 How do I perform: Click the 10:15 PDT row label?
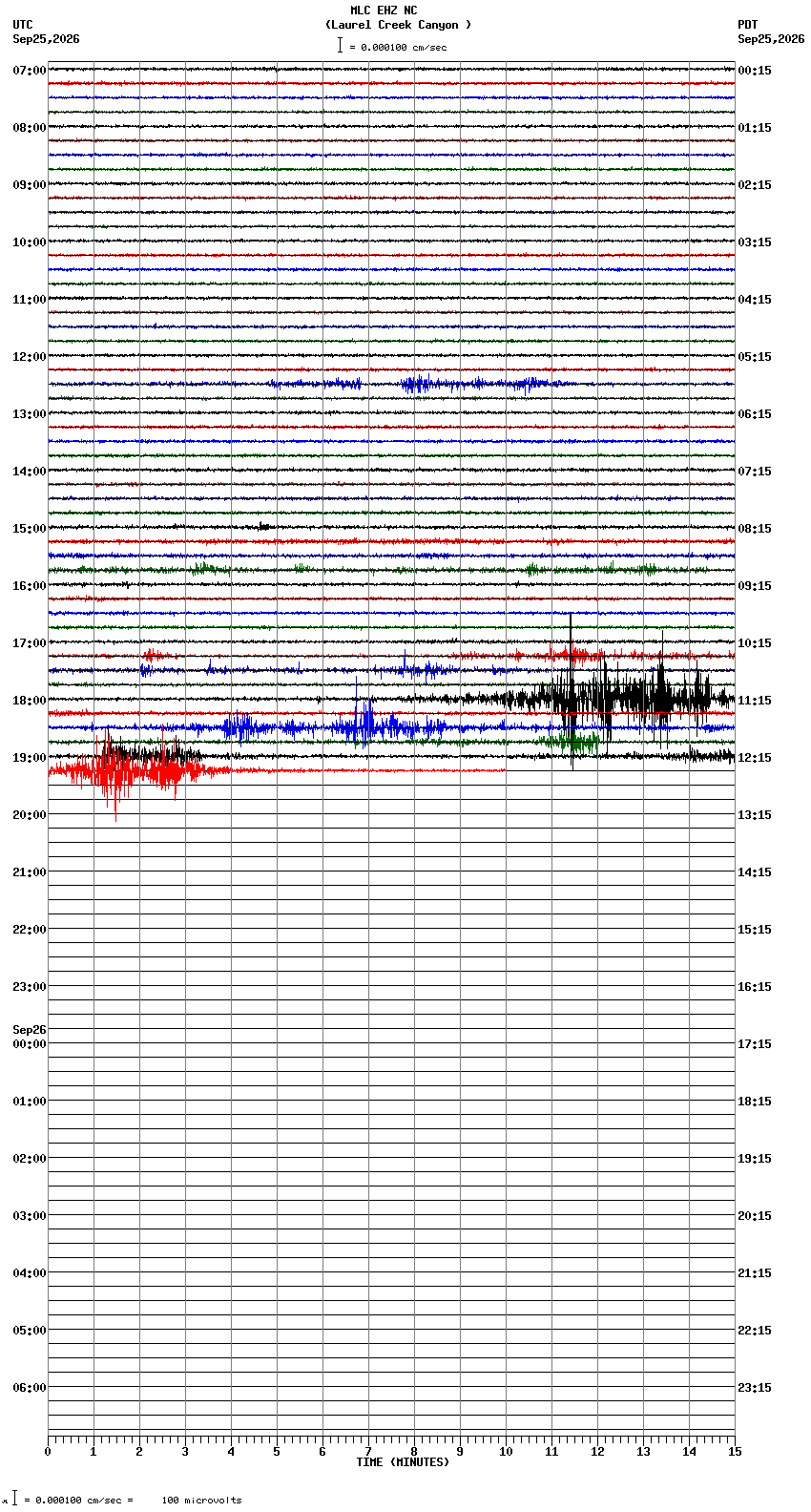(755, 643)
